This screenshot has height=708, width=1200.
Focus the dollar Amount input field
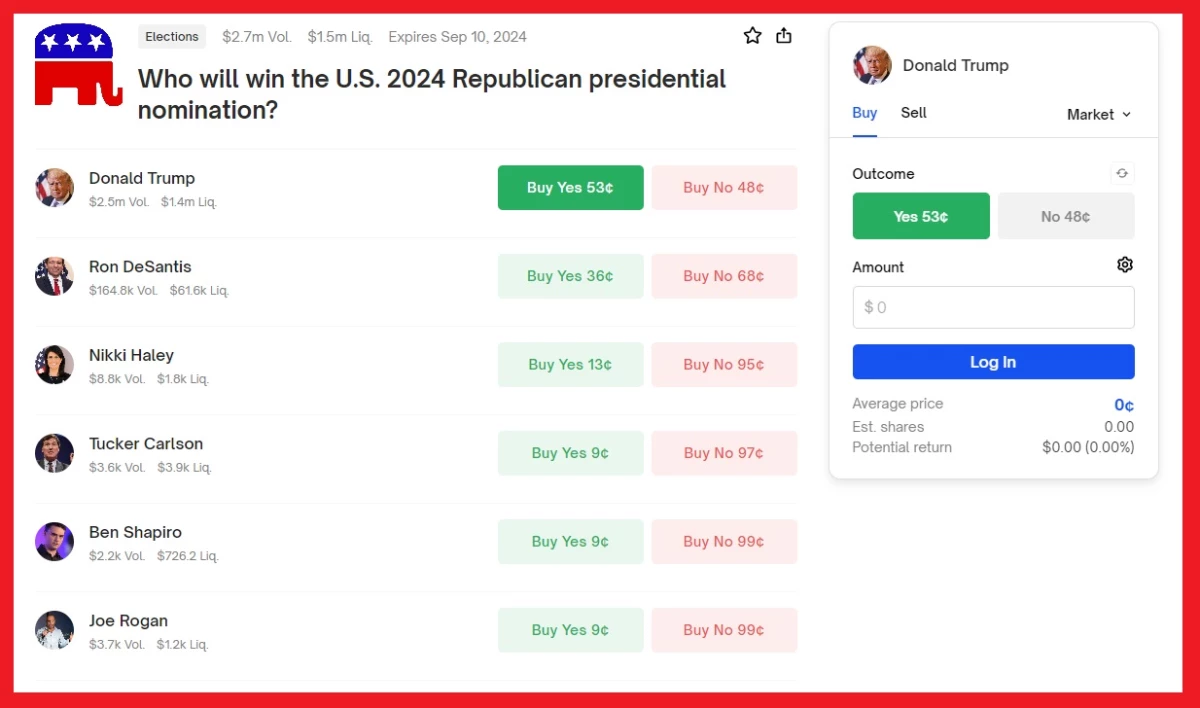[993, 307]
